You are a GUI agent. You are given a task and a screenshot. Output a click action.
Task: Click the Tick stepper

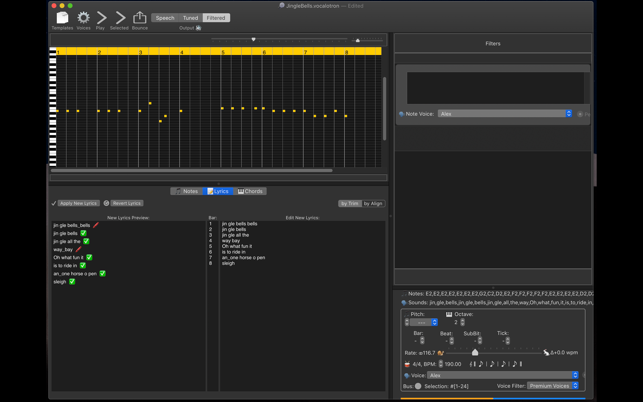coord(508,341)
